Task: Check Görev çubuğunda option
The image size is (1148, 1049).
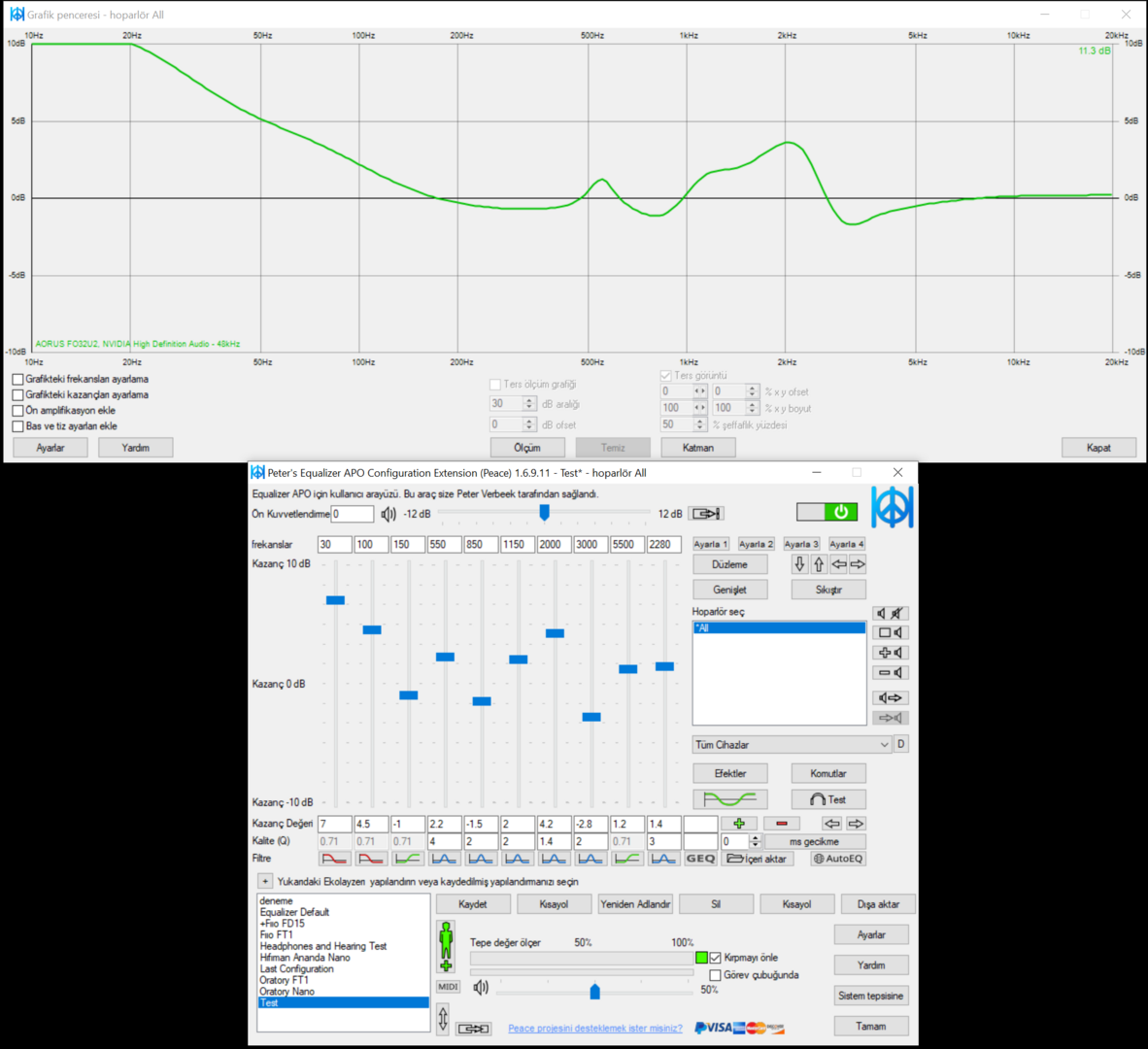Action: pyautogui.click(x=715, y=975)
